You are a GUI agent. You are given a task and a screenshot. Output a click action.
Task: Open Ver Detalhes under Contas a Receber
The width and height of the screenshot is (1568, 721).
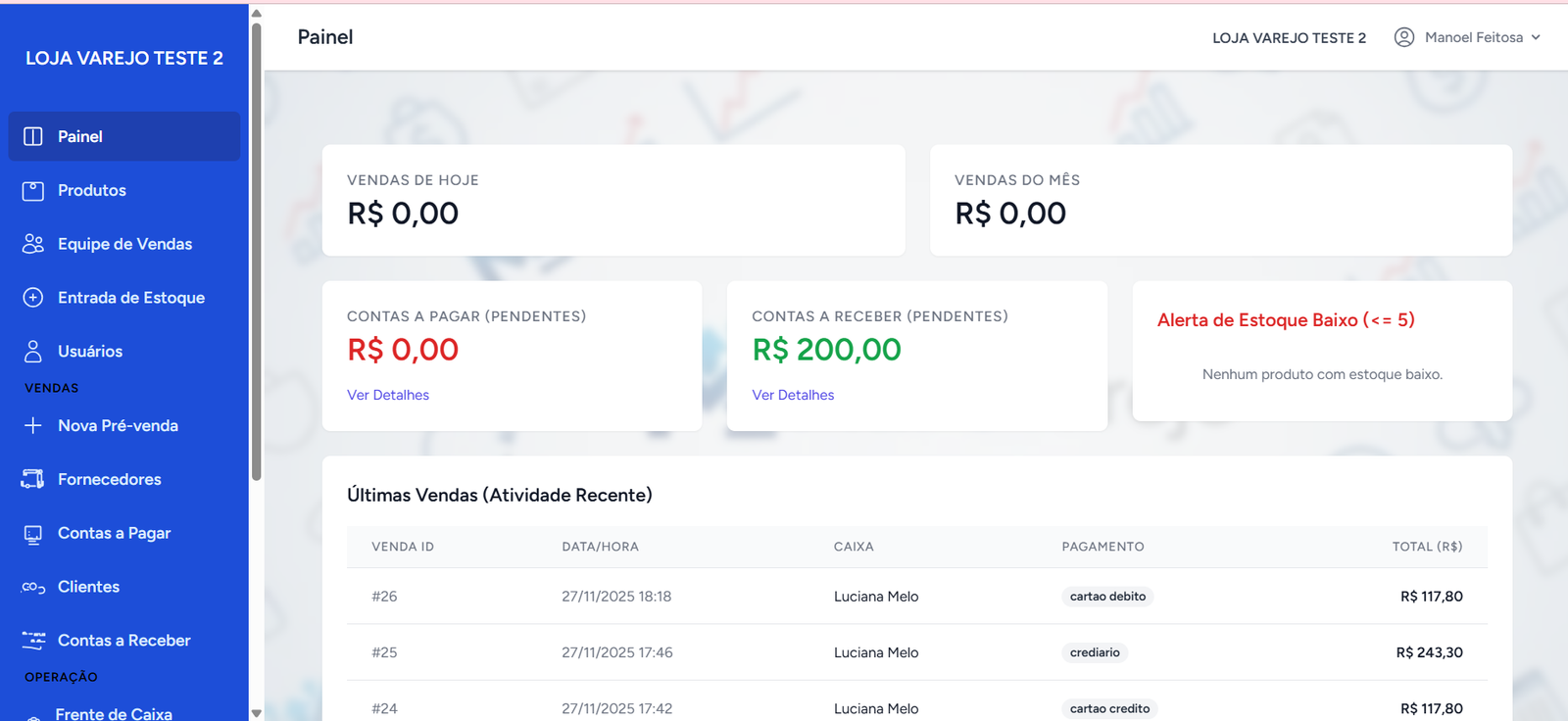click(x=793, y=395)
